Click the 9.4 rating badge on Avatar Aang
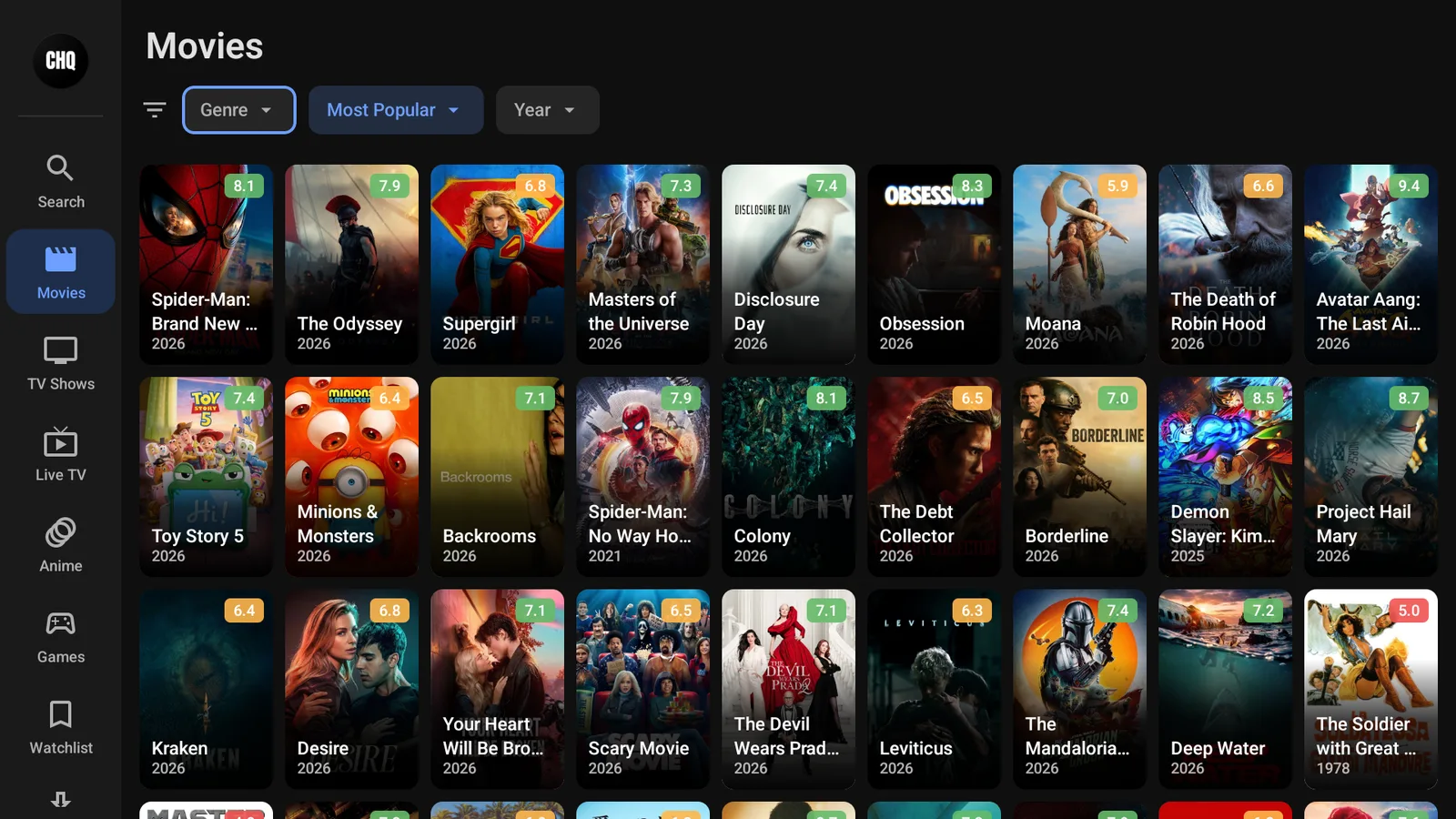 click(x=1409, y=186)
